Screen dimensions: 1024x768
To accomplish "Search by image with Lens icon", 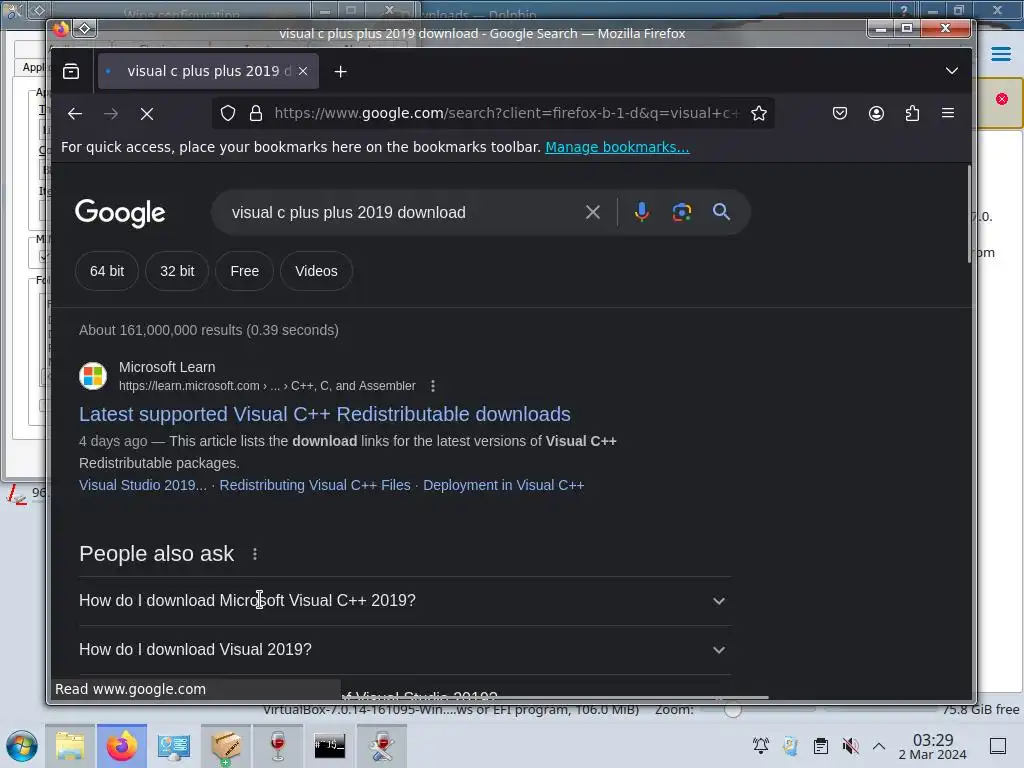I will (x=681, y=212).
